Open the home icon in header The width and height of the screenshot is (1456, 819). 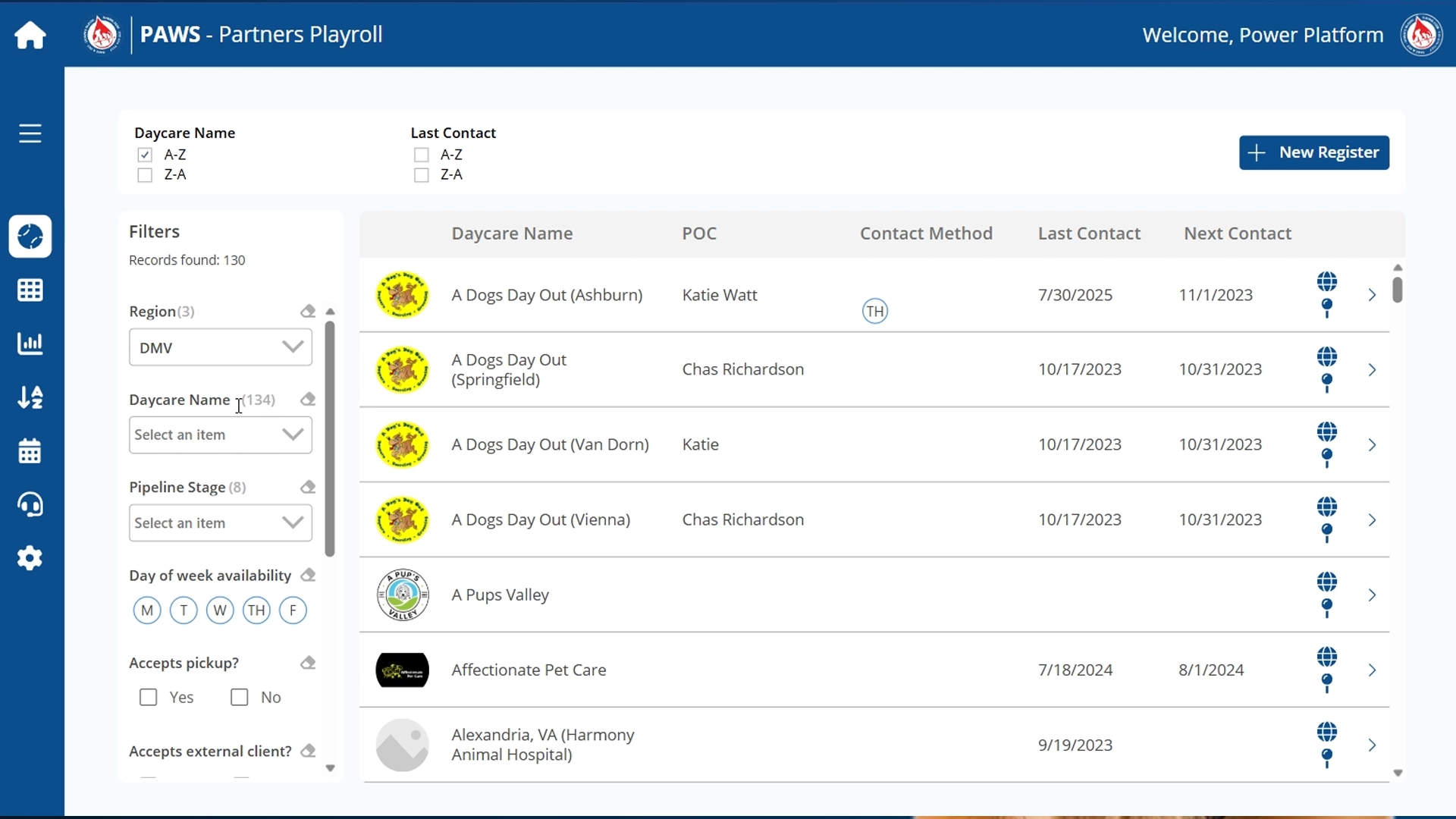point(30,35)
